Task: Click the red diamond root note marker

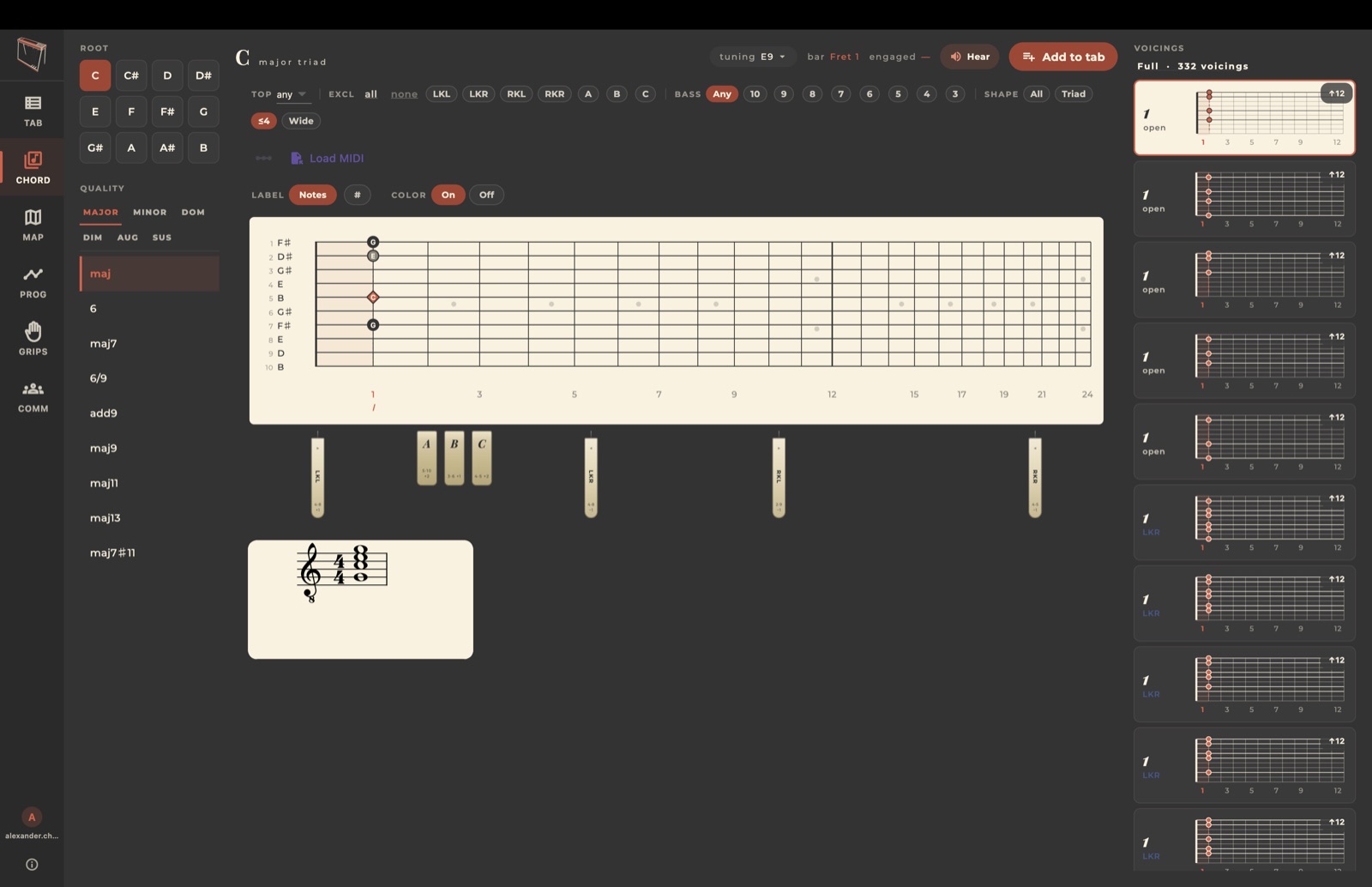Action: (373, 297)
